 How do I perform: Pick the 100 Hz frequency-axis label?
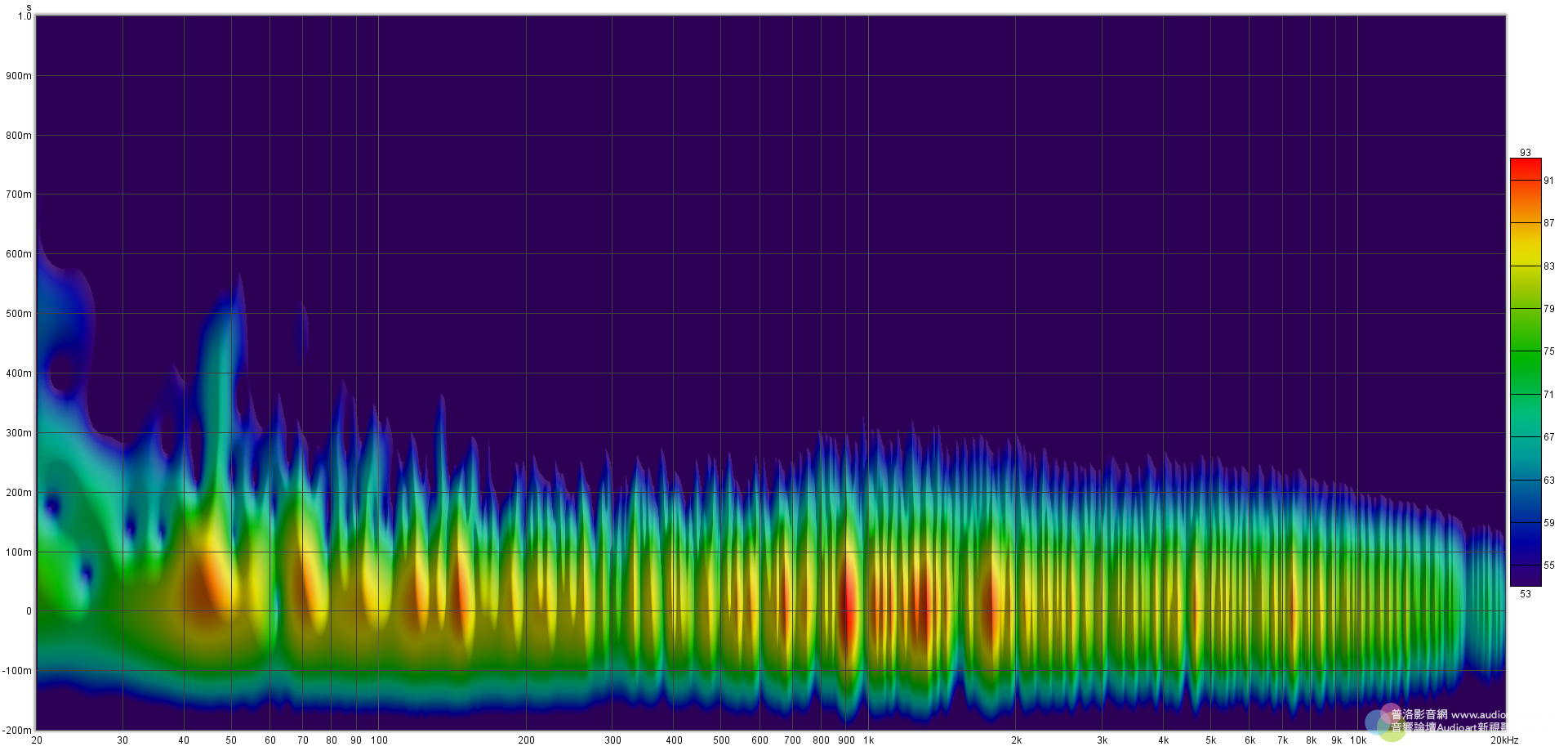click(379, 740)
